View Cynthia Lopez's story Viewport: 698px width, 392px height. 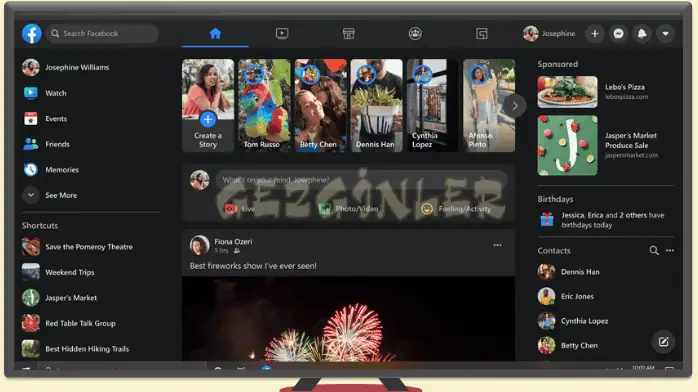click(433, 105)
